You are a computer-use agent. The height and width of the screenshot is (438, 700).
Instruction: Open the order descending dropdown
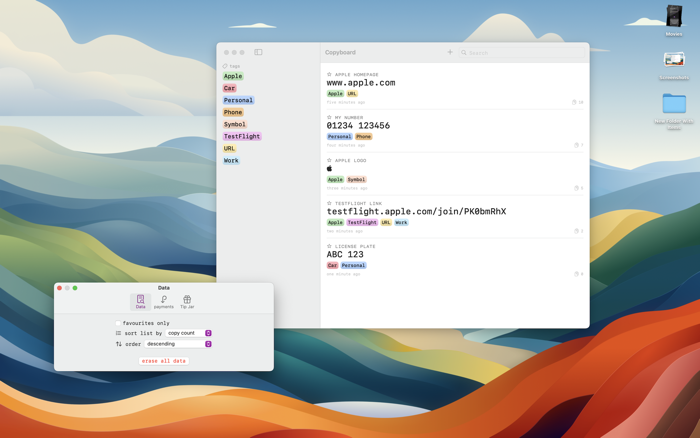point(178,344)
